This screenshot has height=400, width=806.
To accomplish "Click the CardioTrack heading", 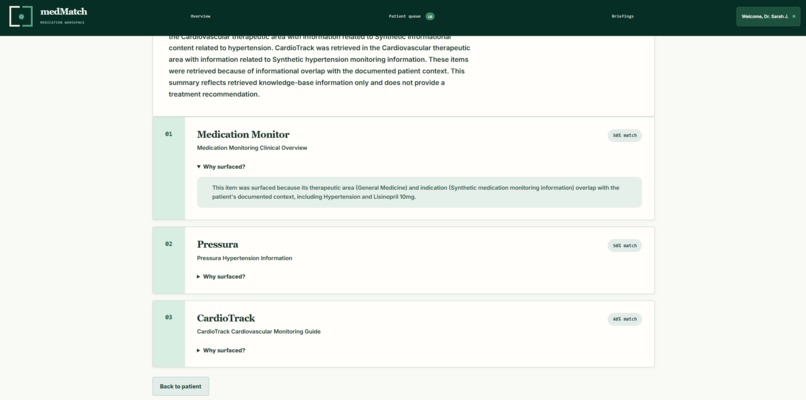I will click(x=226, y=318).
